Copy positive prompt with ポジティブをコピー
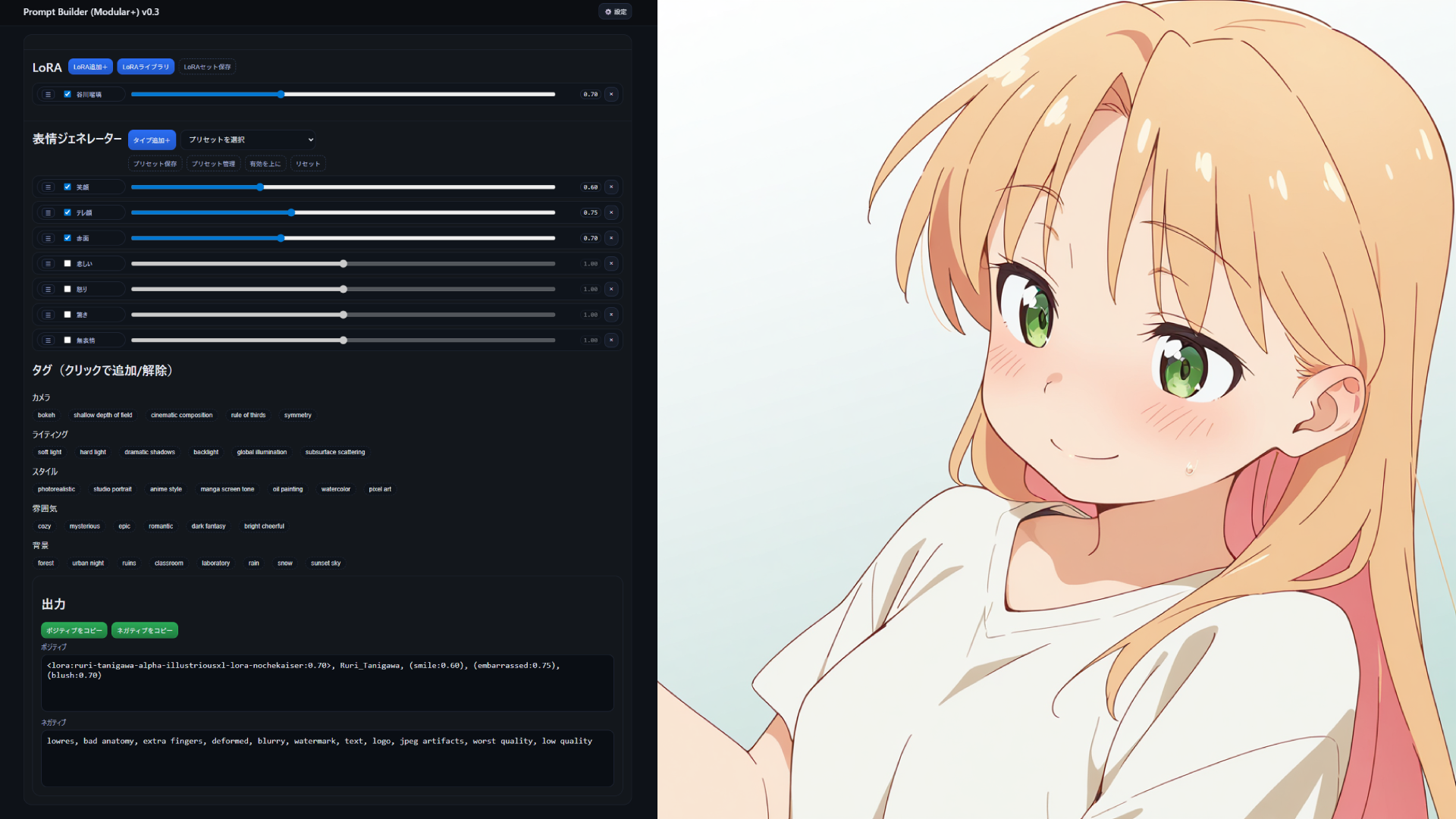This screenshot has width=1456, height=819. click(x=74, y=630)
